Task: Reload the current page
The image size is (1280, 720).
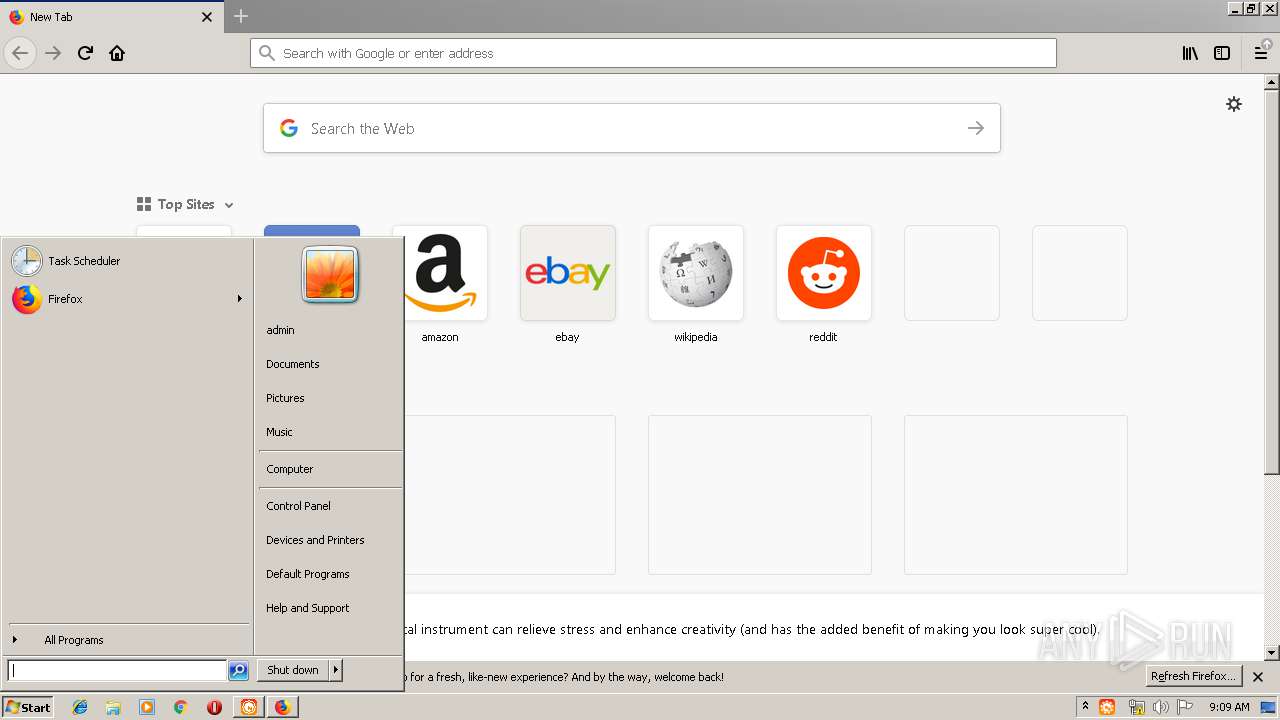Action: tap(85, 53)
